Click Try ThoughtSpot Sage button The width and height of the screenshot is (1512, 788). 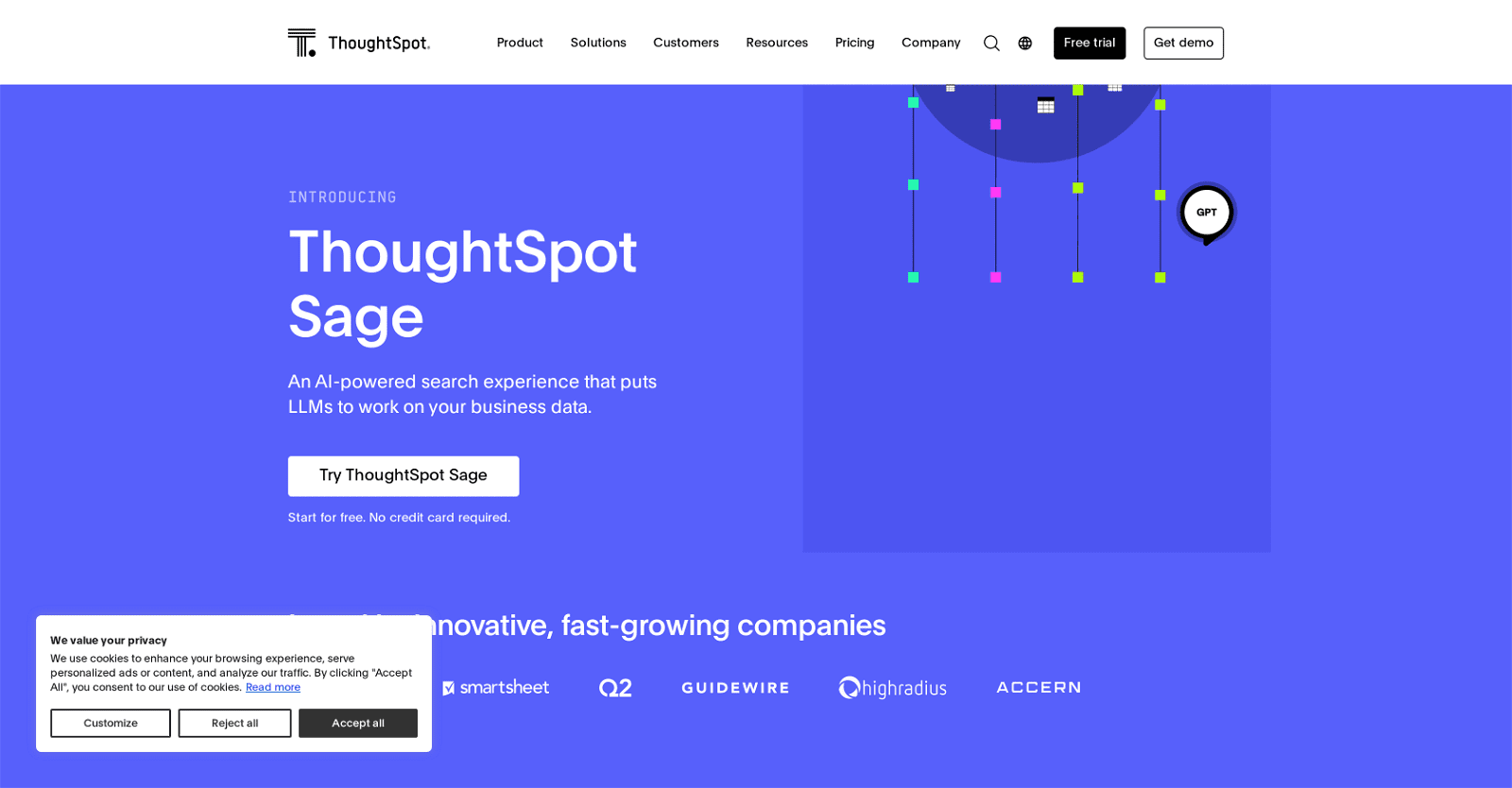coord(403,475)
